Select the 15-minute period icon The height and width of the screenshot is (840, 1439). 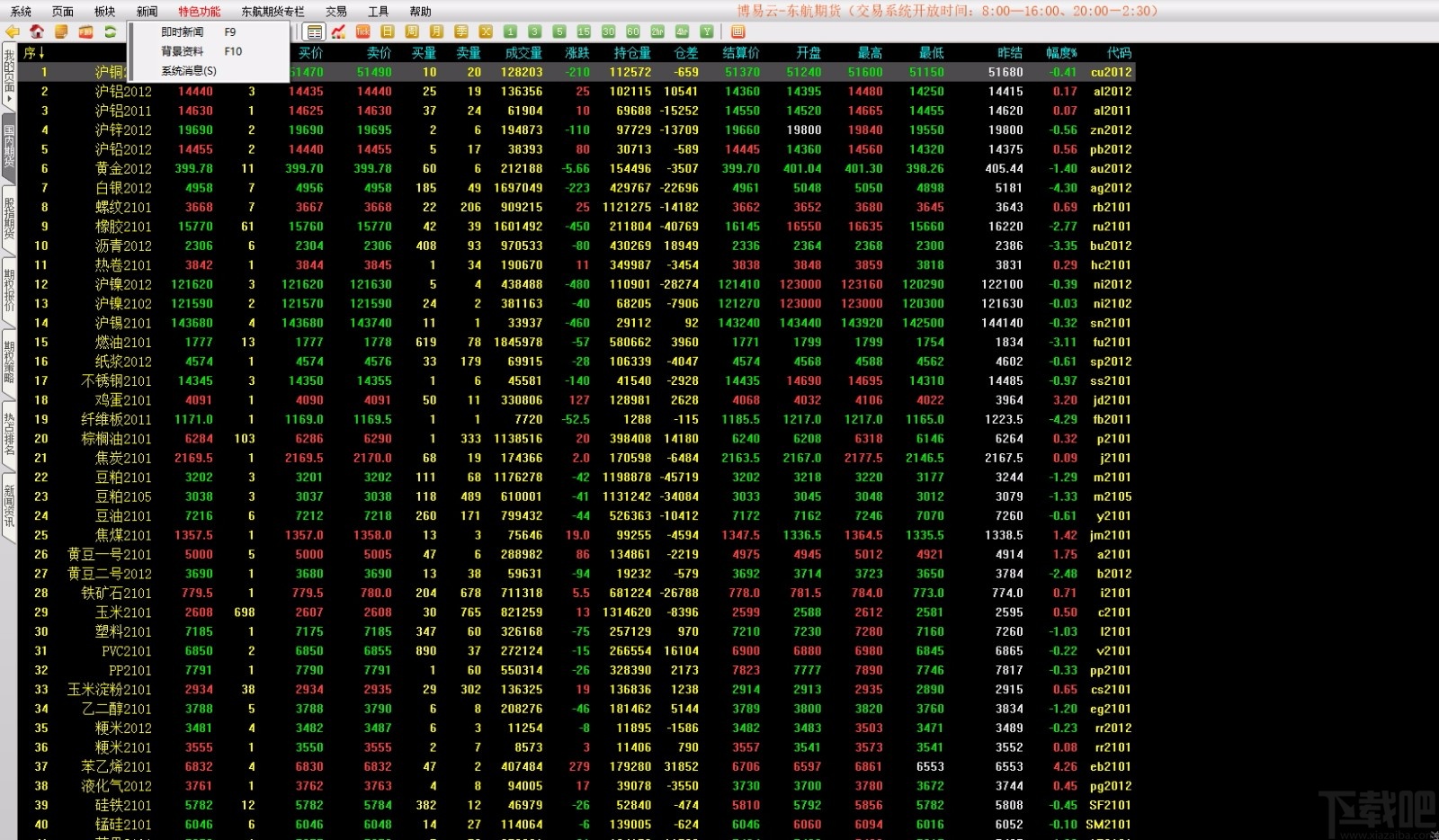point(584,31)
